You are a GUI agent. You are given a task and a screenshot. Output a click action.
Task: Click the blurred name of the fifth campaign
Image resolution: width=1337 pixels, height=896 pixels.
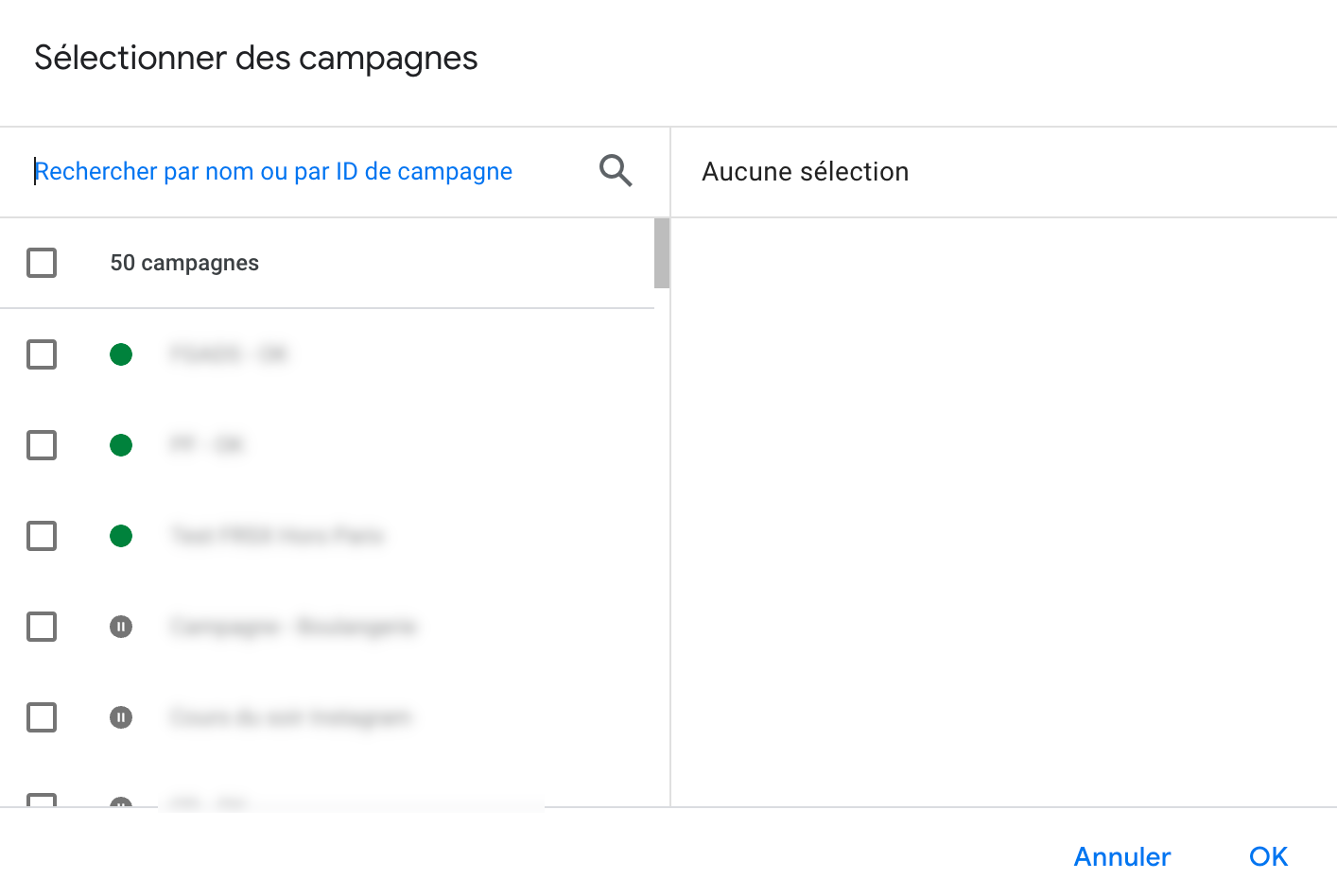coord(291,717)
